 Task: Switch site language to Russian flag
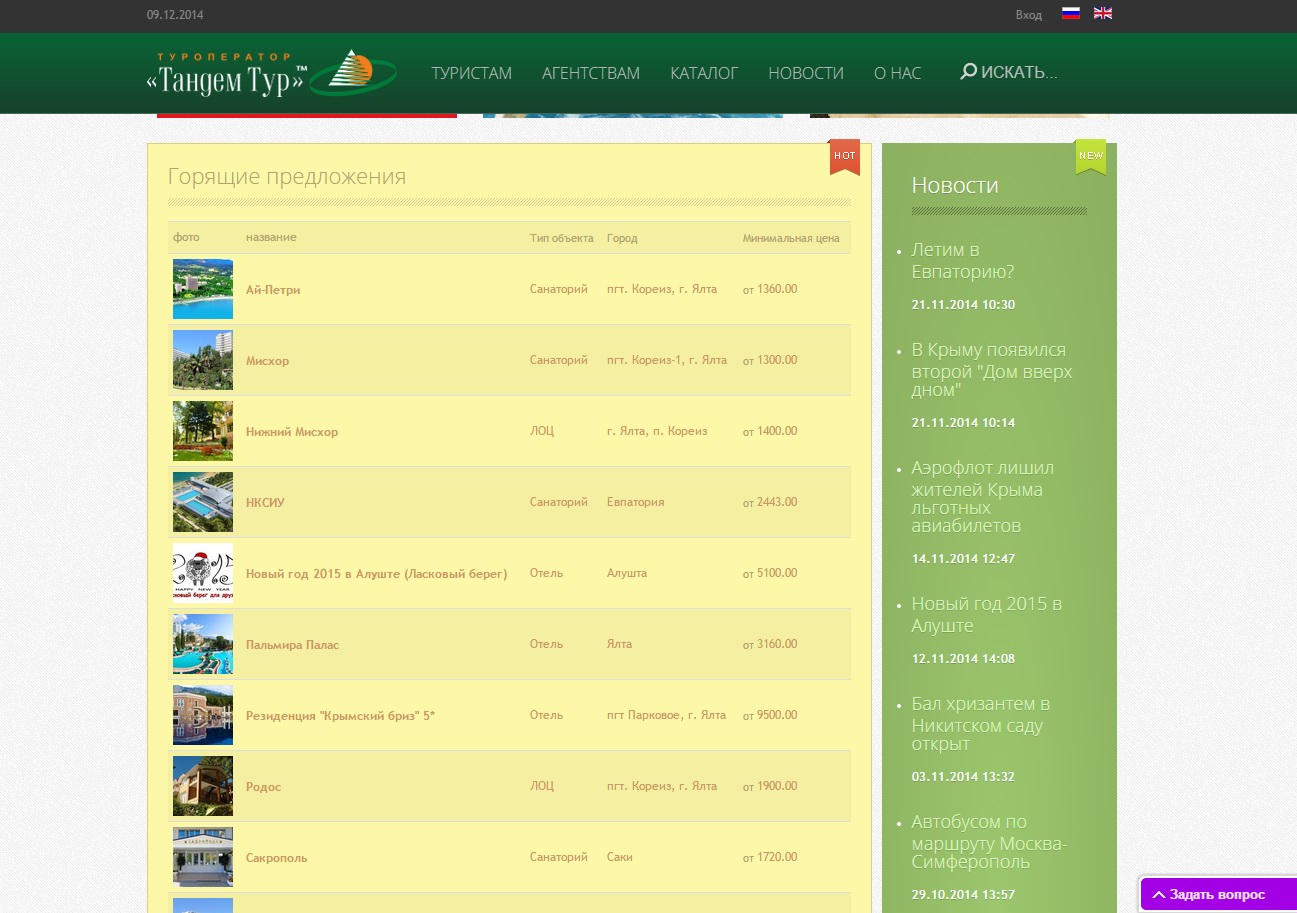pos(1070,14)
